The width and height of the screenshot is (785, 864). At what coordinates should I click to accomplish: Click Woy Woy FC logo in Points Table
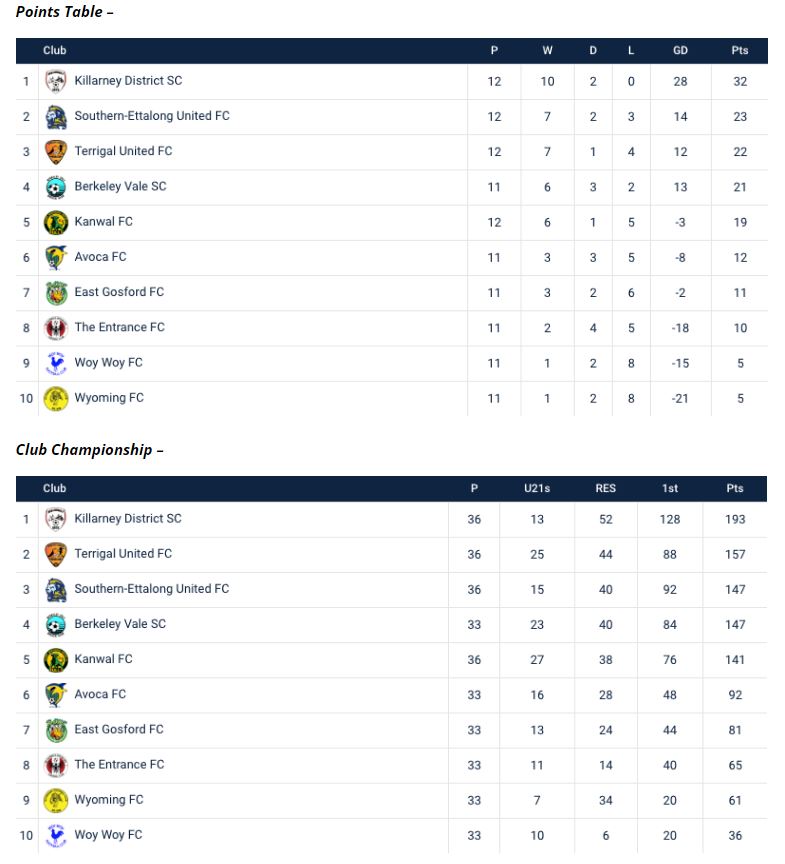[x=56, y=363]
